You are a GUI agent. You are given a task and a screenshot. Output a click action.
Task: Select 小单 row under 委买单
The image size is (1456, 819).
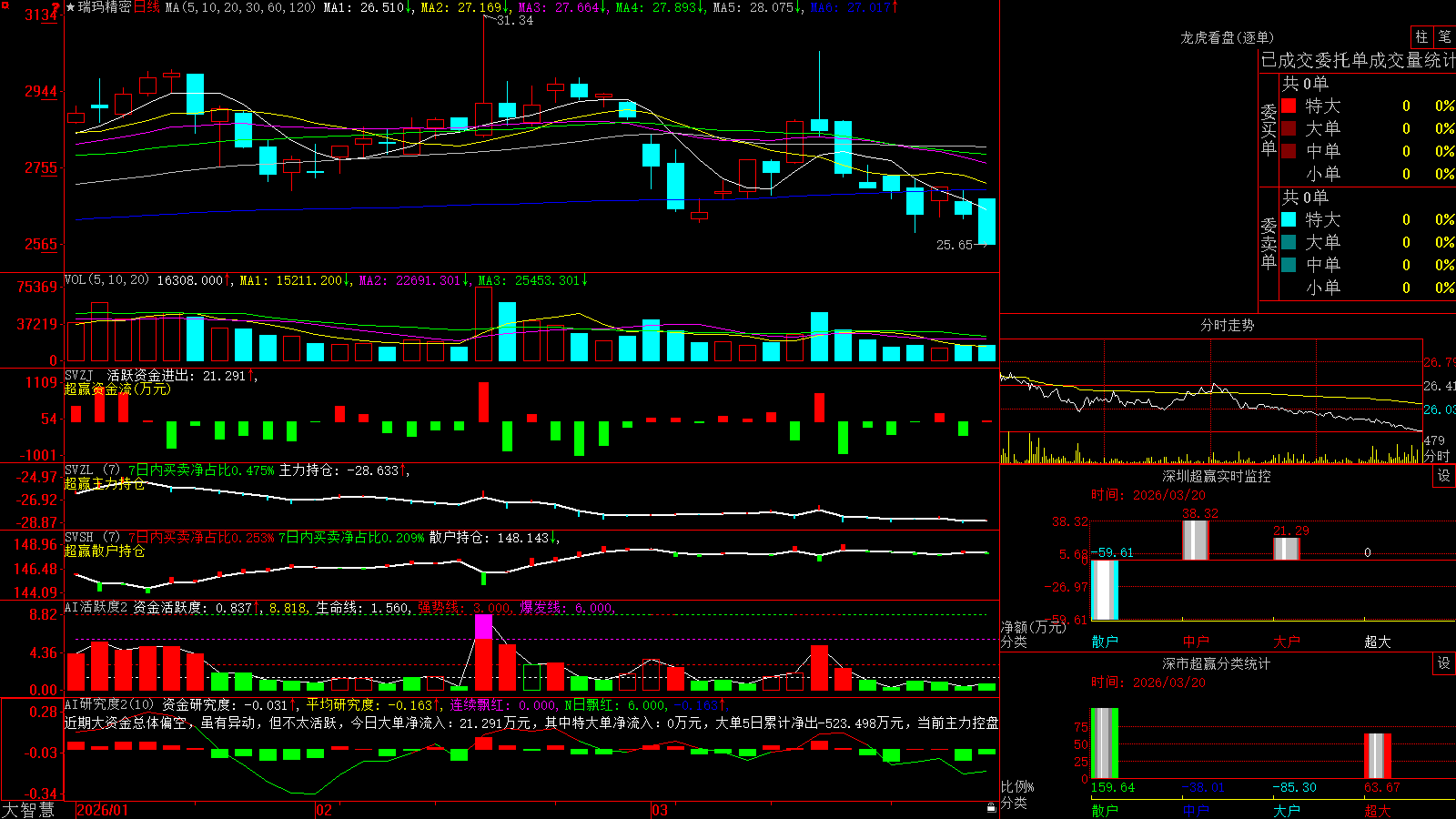[1368, 174]
